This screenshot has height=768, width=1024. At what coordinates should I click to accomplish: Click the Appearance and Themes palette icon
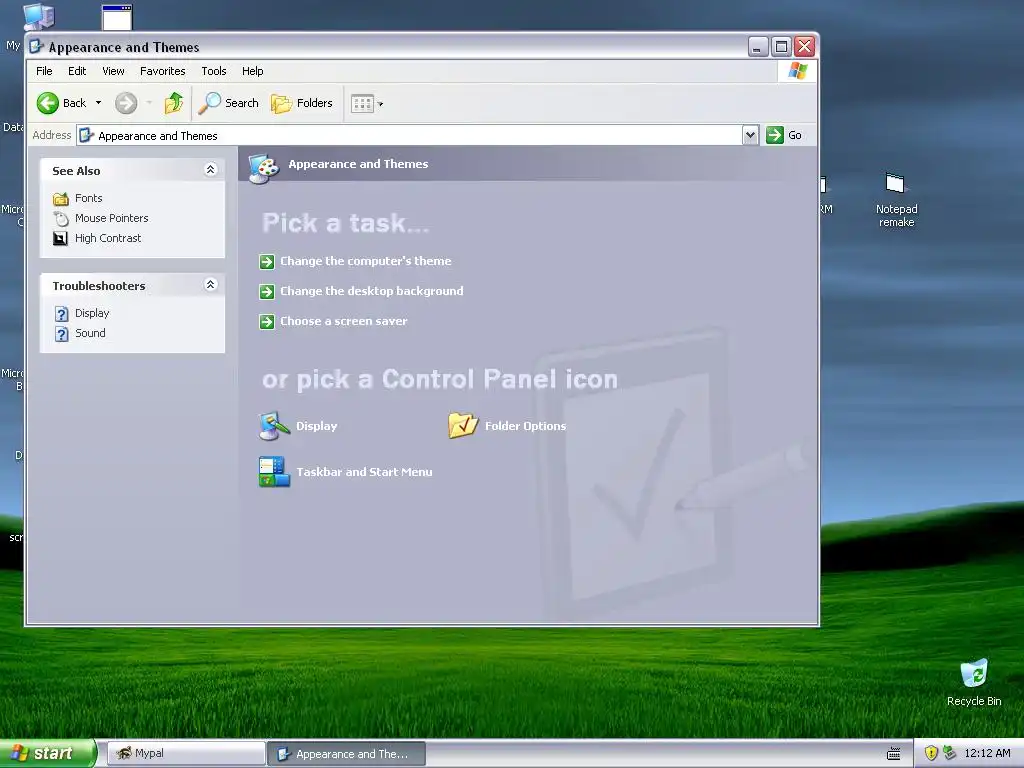point(264,168)
